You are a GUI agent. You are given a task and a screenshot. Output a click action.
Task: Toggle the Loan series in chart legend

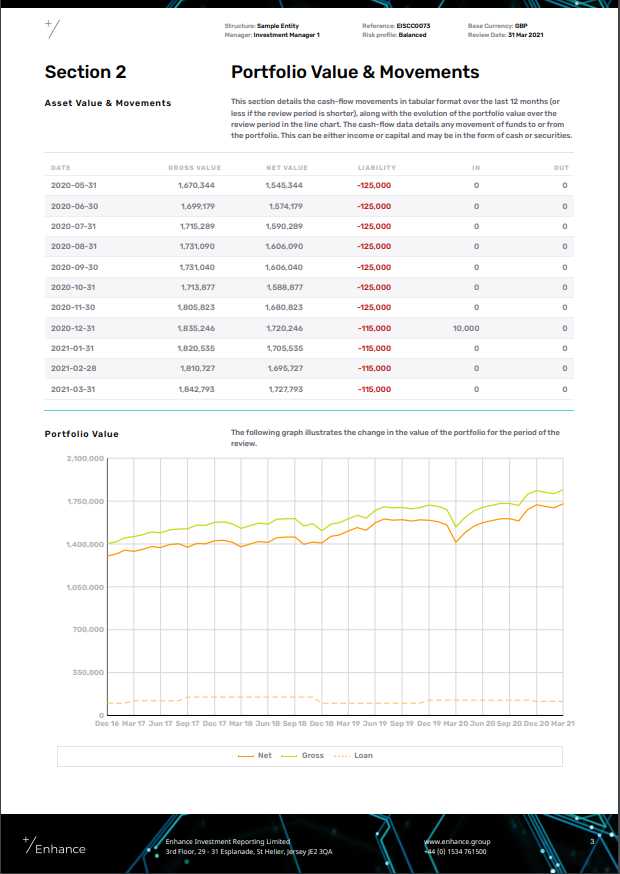[x=353, y=755]
